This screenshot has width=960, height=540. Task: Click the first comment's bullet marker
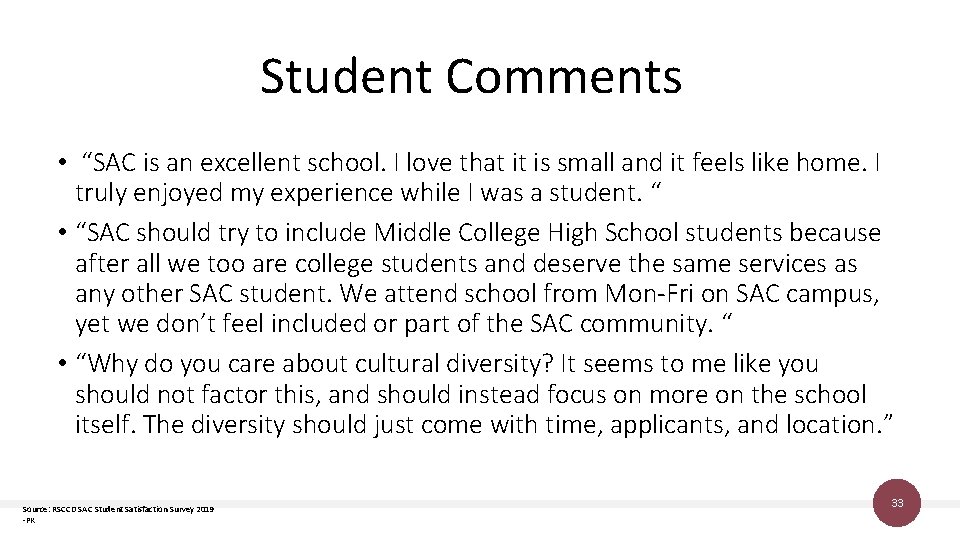click(x=61, y=164)
